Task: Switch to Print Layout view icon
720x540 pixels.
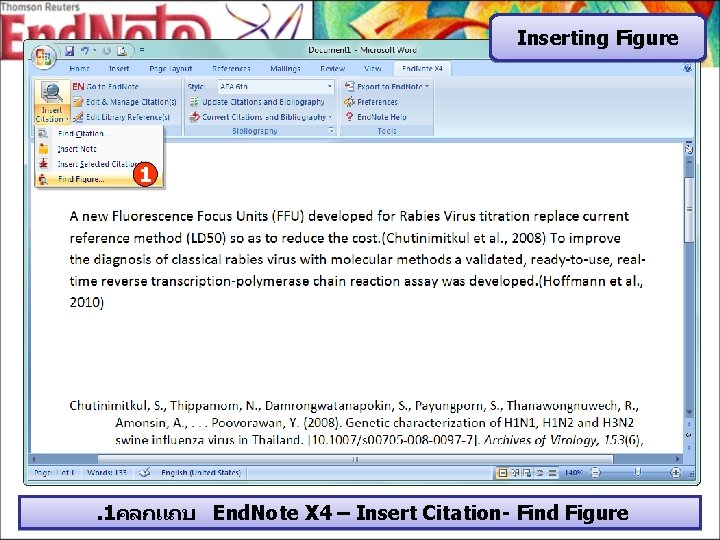Action: pos(503,473)
